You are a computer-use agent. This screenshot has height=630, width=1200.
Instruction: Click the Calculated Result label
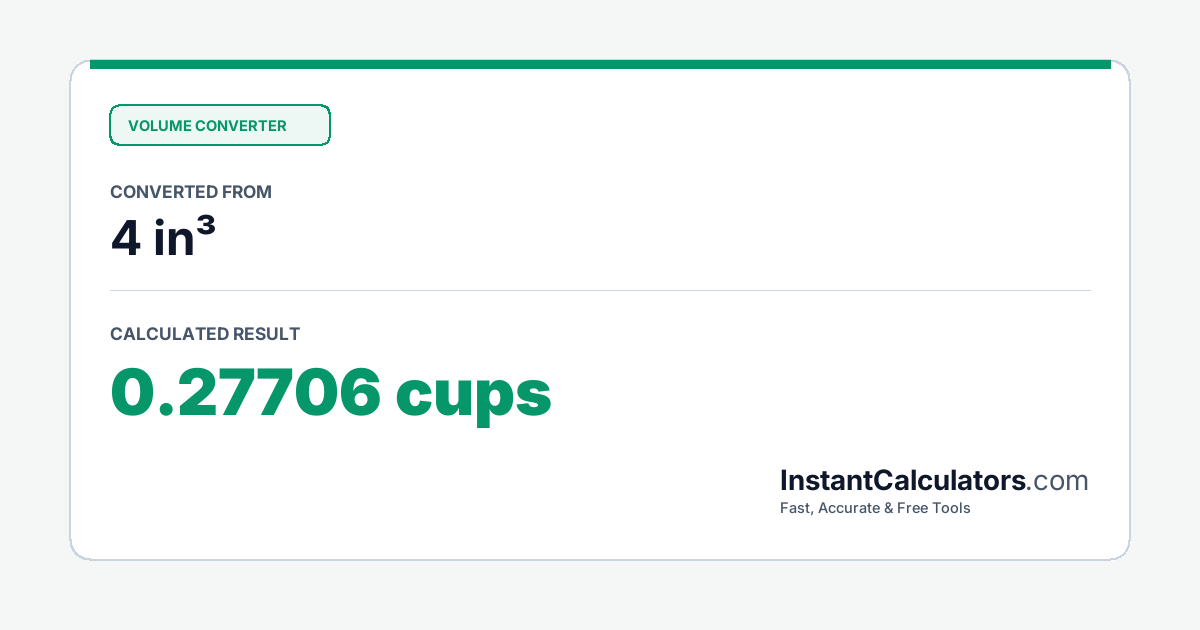coord(205,334)
